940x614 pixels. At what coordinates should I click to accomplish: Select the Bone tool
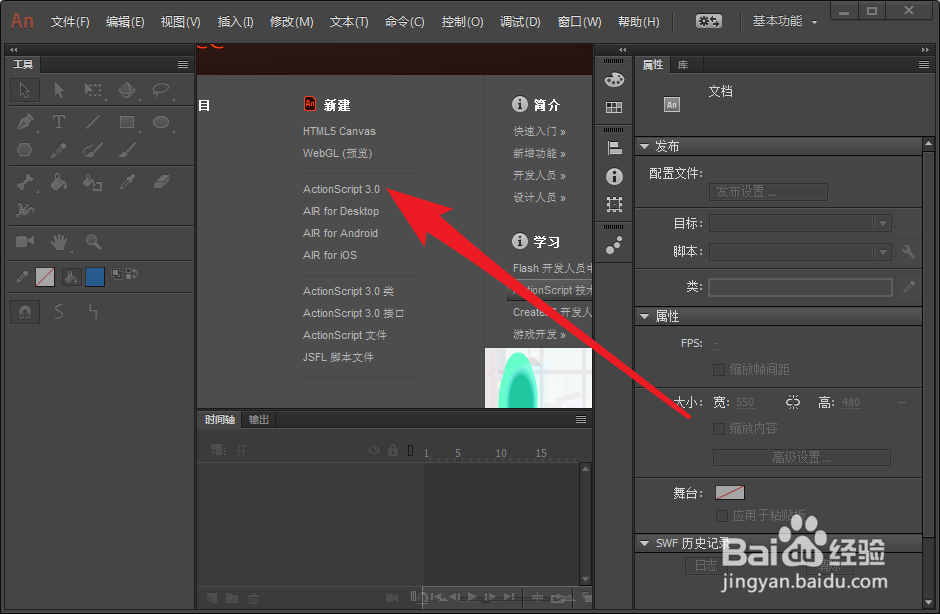coord(25,182)
